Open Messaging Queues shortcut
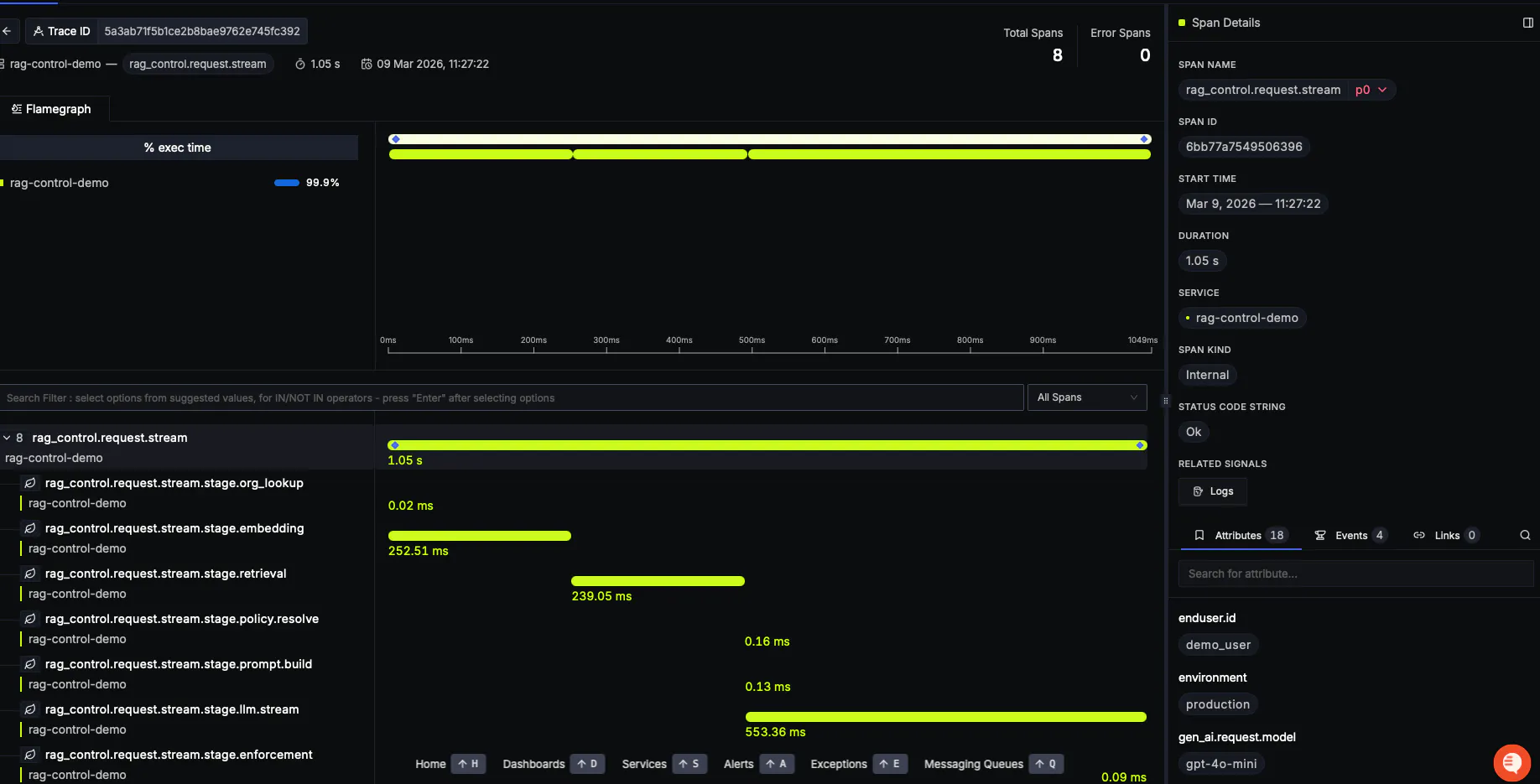Image resolution: width=1540 pixels, height=784 pixels. click(993, 764)
